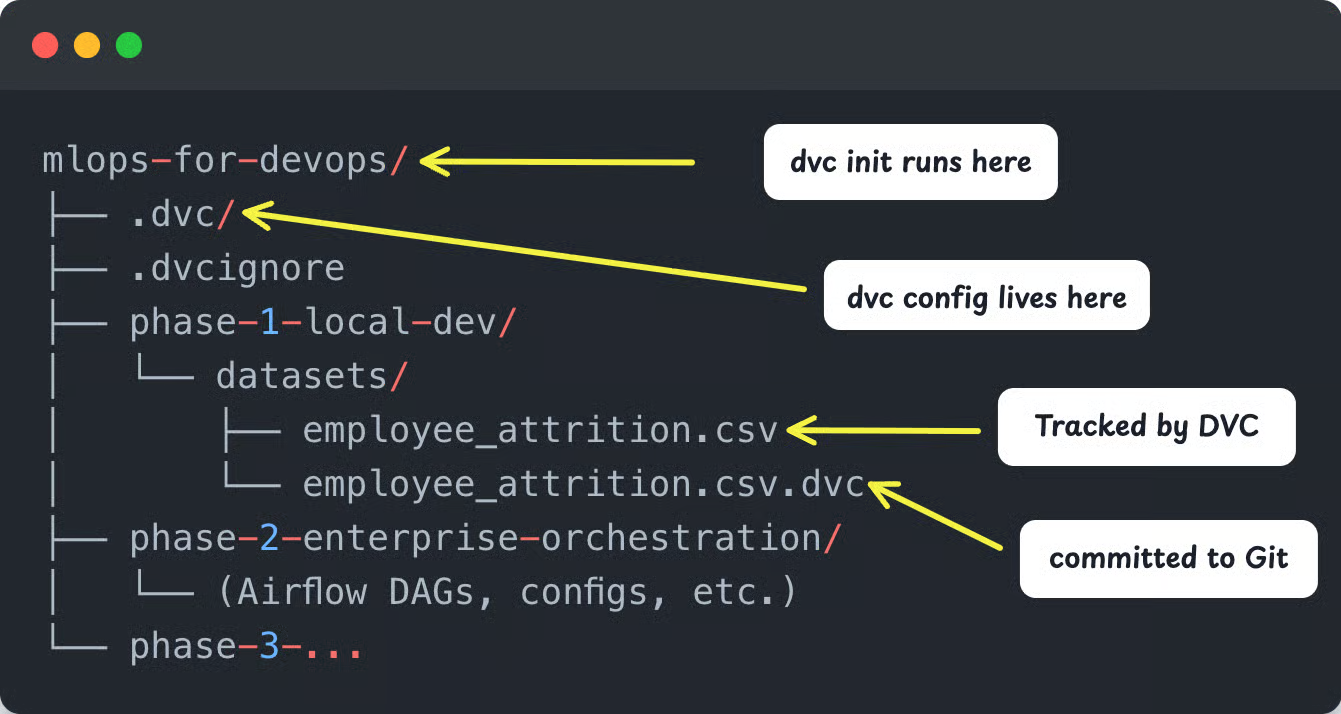Select the .dvcignore file
1341x714 pixels.
tap(237, 267)
